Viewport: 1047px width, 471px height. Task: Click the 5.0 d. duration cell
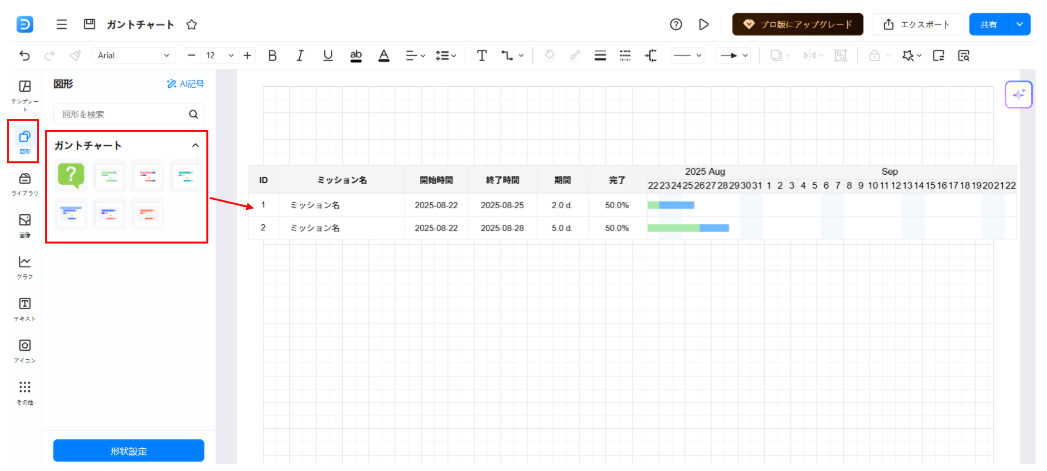pyautogui.click(x=562, y=228)
